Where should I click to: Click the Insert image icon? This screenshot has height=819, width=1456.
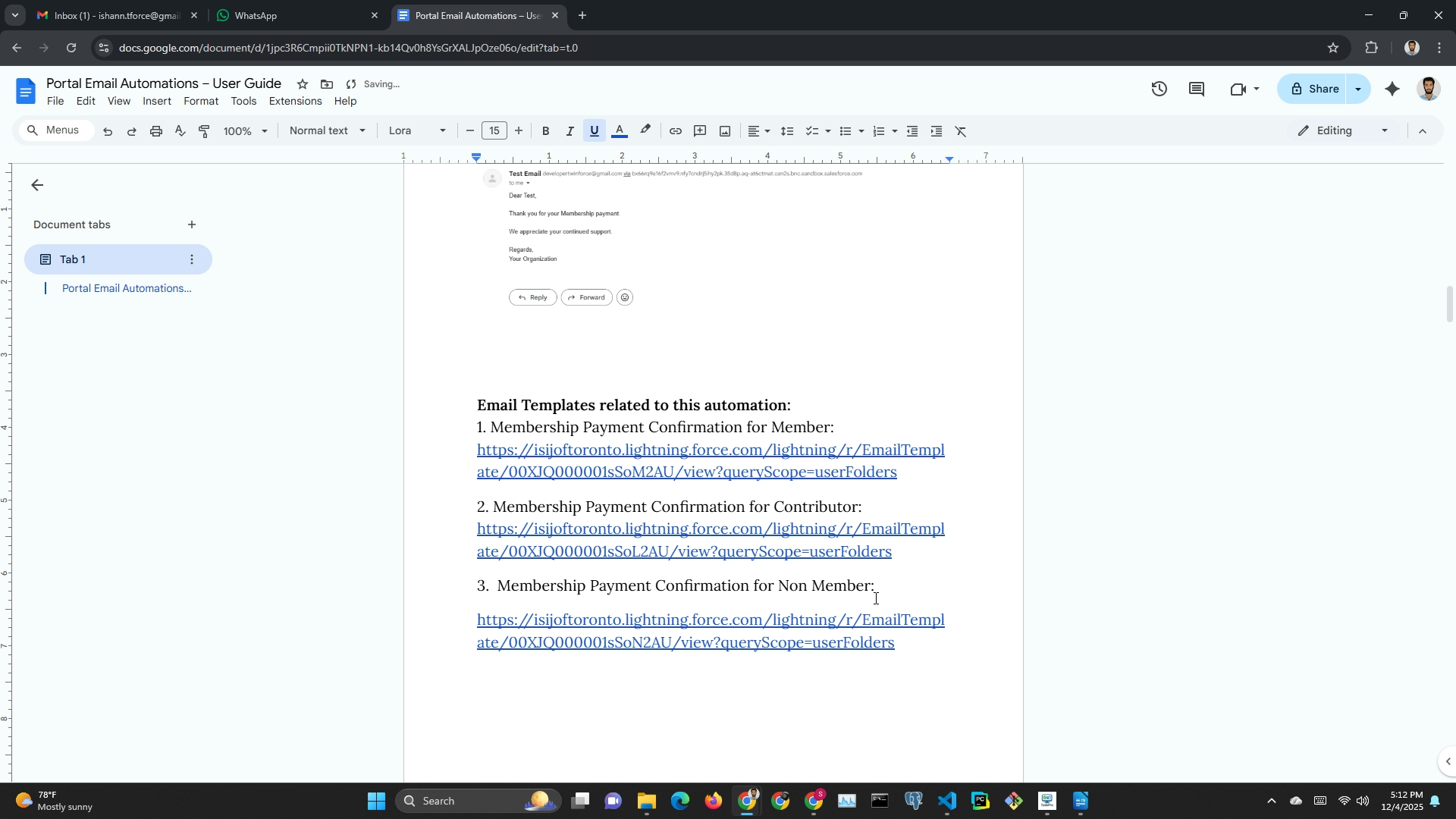(724, 131)
